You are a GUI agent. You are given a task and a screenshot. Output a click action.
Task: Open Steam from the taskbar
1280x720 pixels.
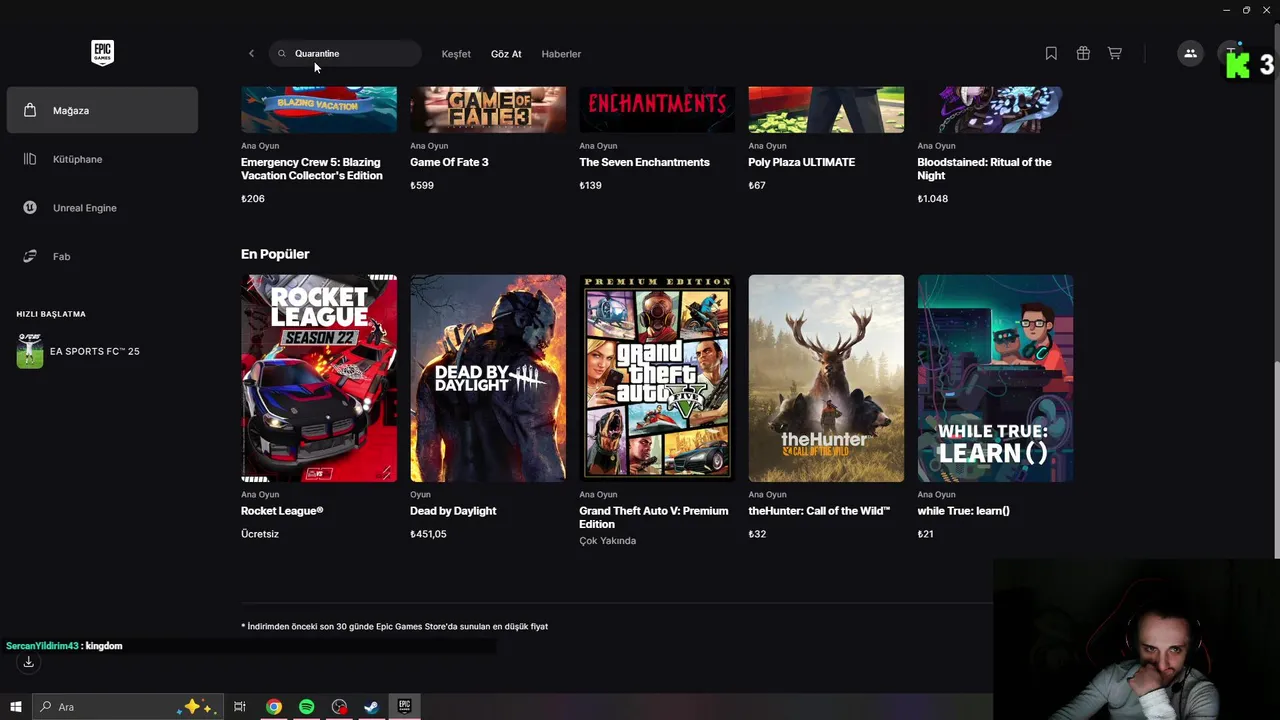[371, 707]
